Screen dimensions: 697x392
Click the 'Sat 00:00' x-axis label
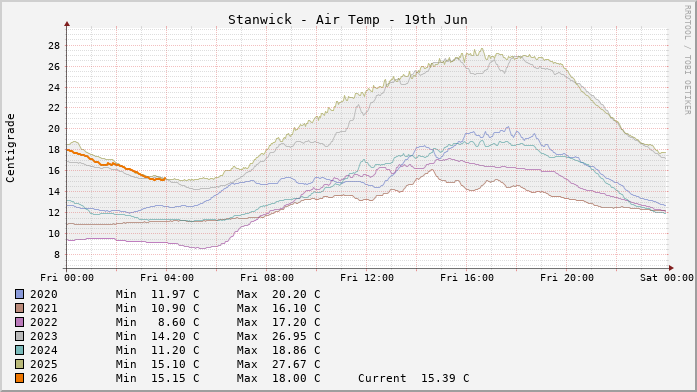(x=667, y=278)
